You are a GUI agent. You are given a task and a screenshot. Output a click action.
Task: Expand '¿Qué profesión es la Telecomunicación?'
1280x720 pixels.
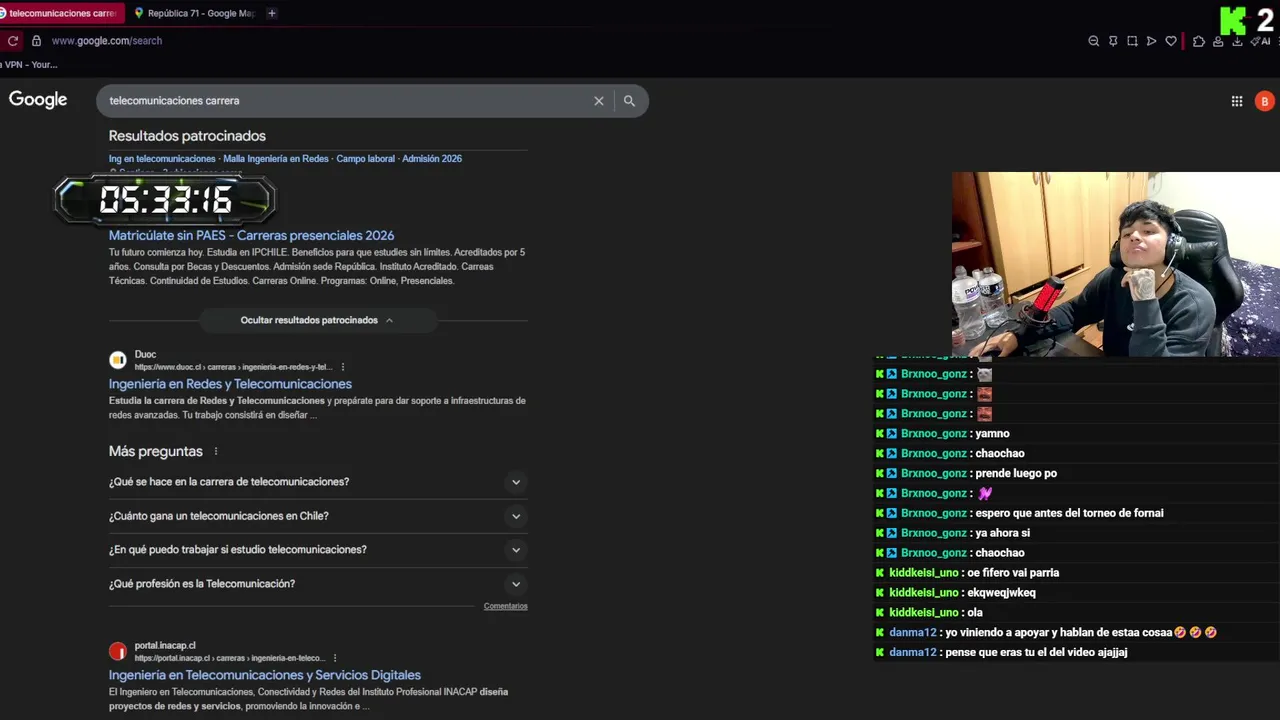pyautogui.click(x=318, y=584)
